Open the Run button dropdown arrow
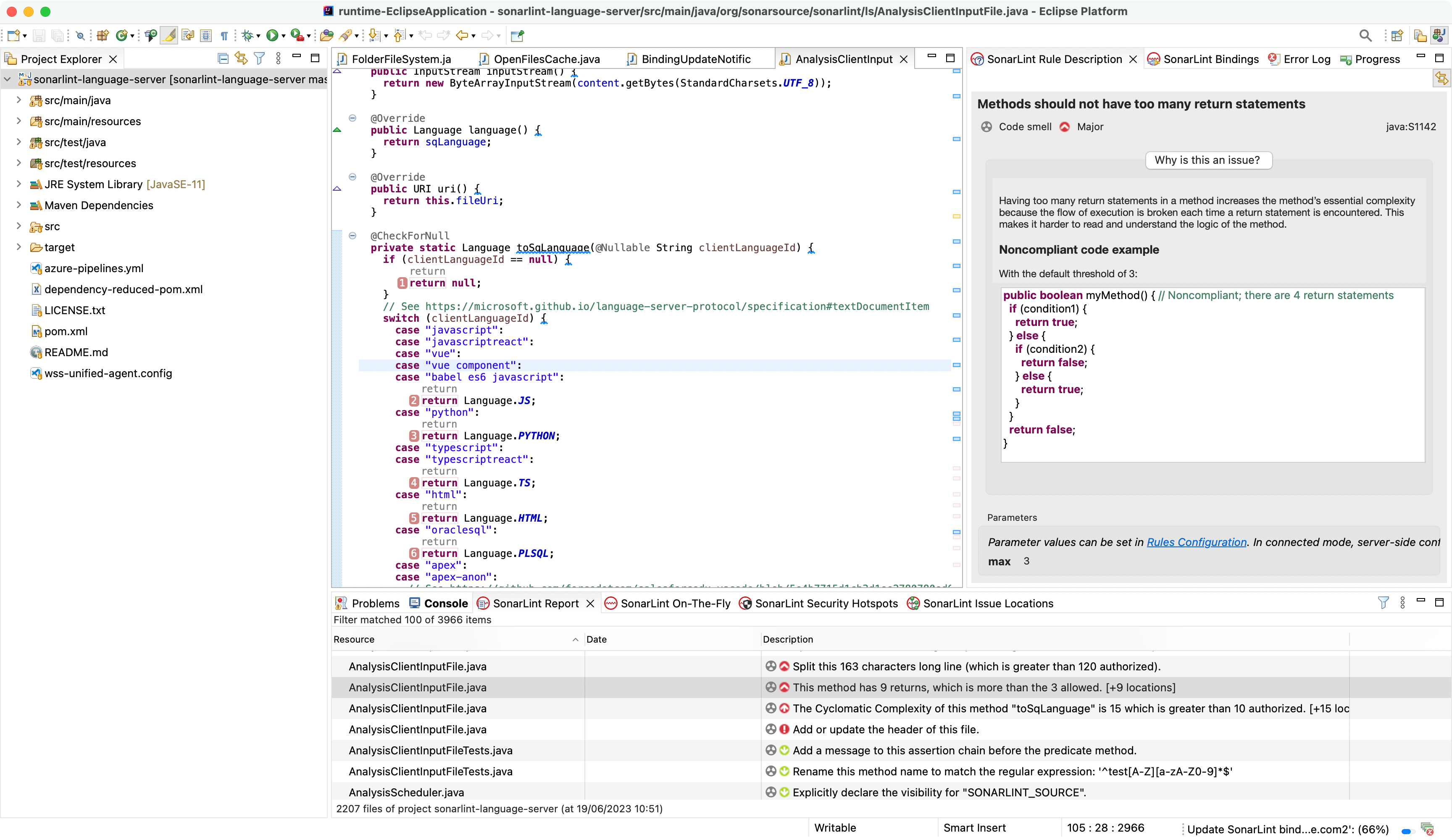 [284, 36]
